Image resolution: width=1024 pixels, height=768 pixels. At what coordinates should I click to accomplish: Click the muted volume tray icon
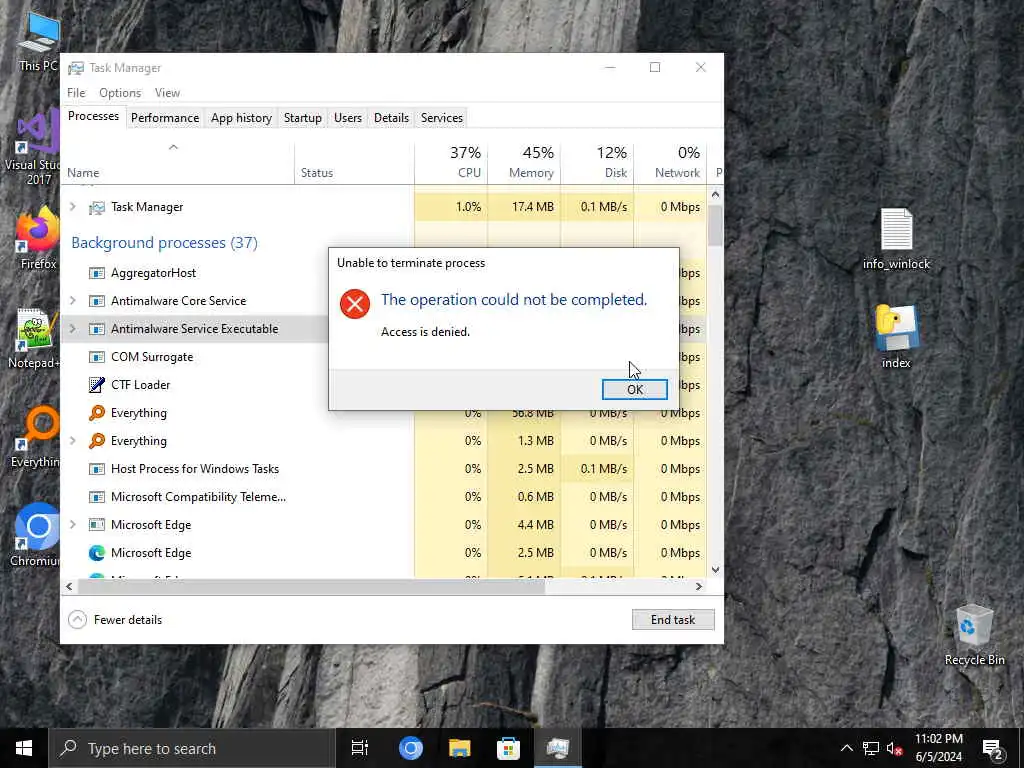point(895,748)
